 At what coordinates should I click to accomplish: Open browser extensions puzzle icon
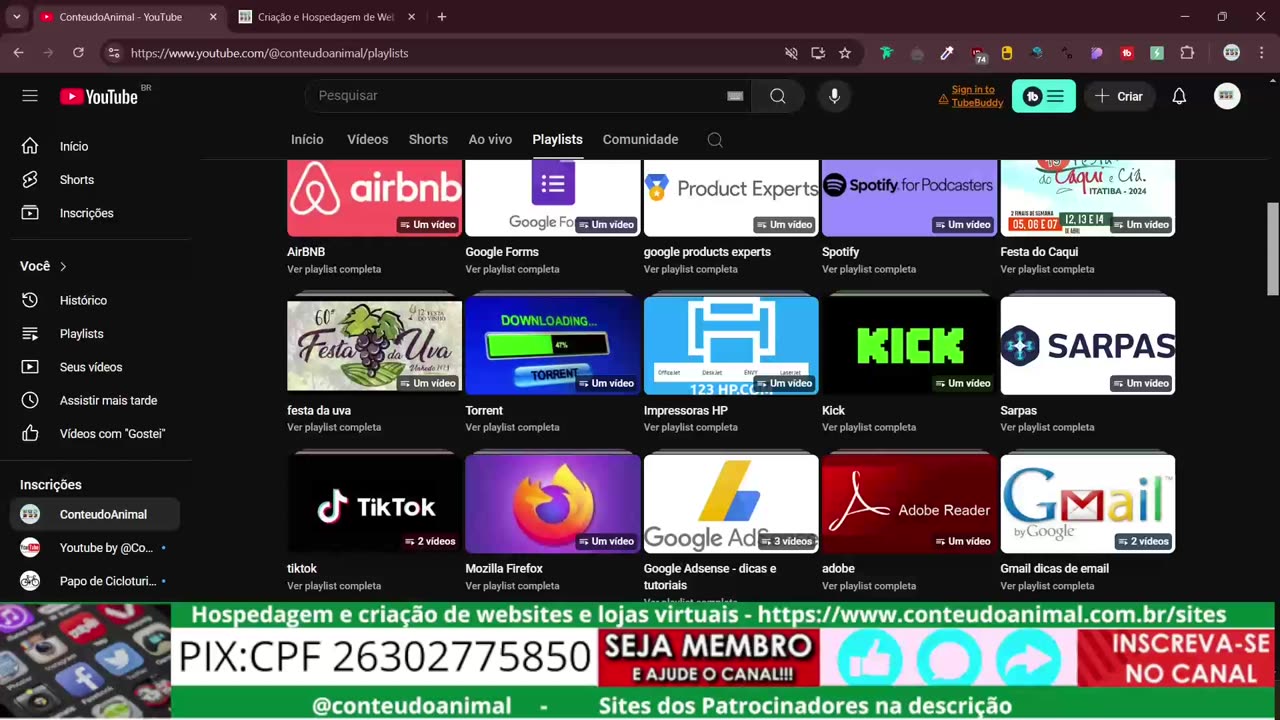pos(1187,53)
